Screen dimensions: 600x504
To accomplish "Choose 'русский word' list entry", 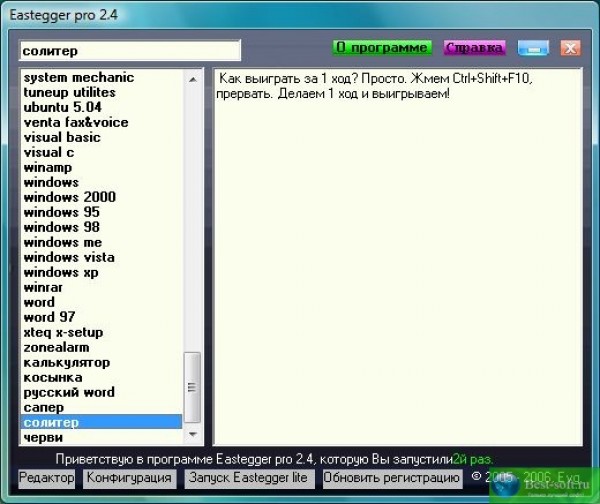I will 69,393.
